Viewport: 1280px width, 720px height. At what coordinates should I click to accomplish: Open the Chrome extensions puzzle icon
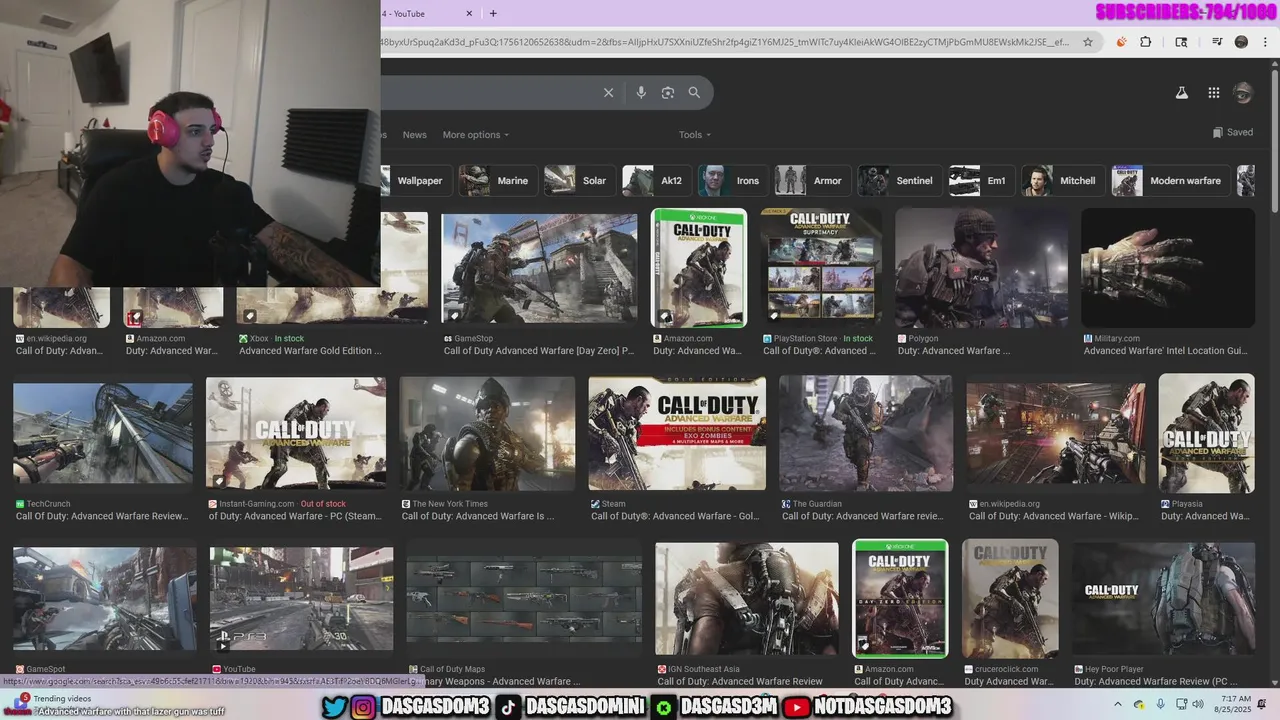coord(1146,42)
